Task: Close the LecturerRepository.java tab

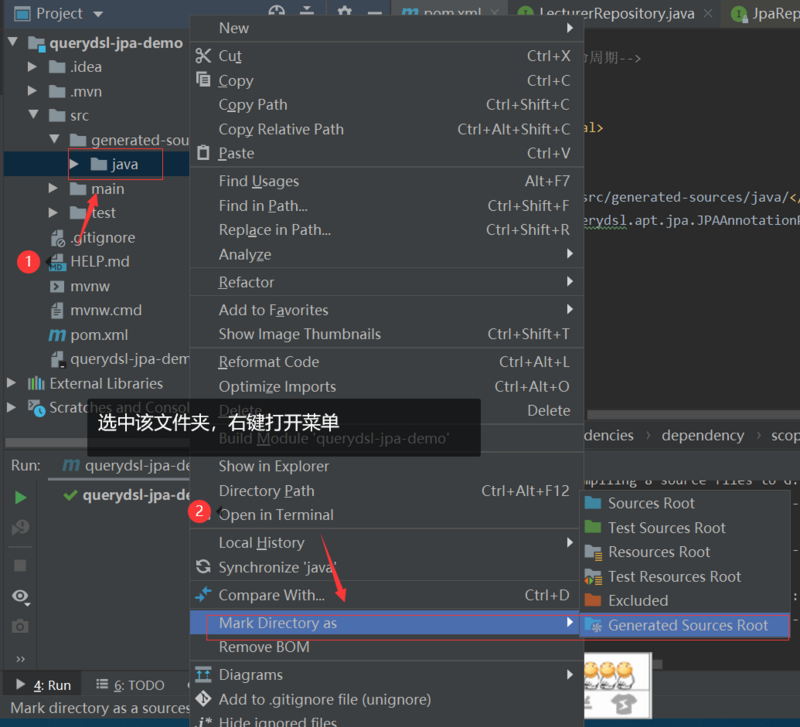Action: [x=708, y=13]
